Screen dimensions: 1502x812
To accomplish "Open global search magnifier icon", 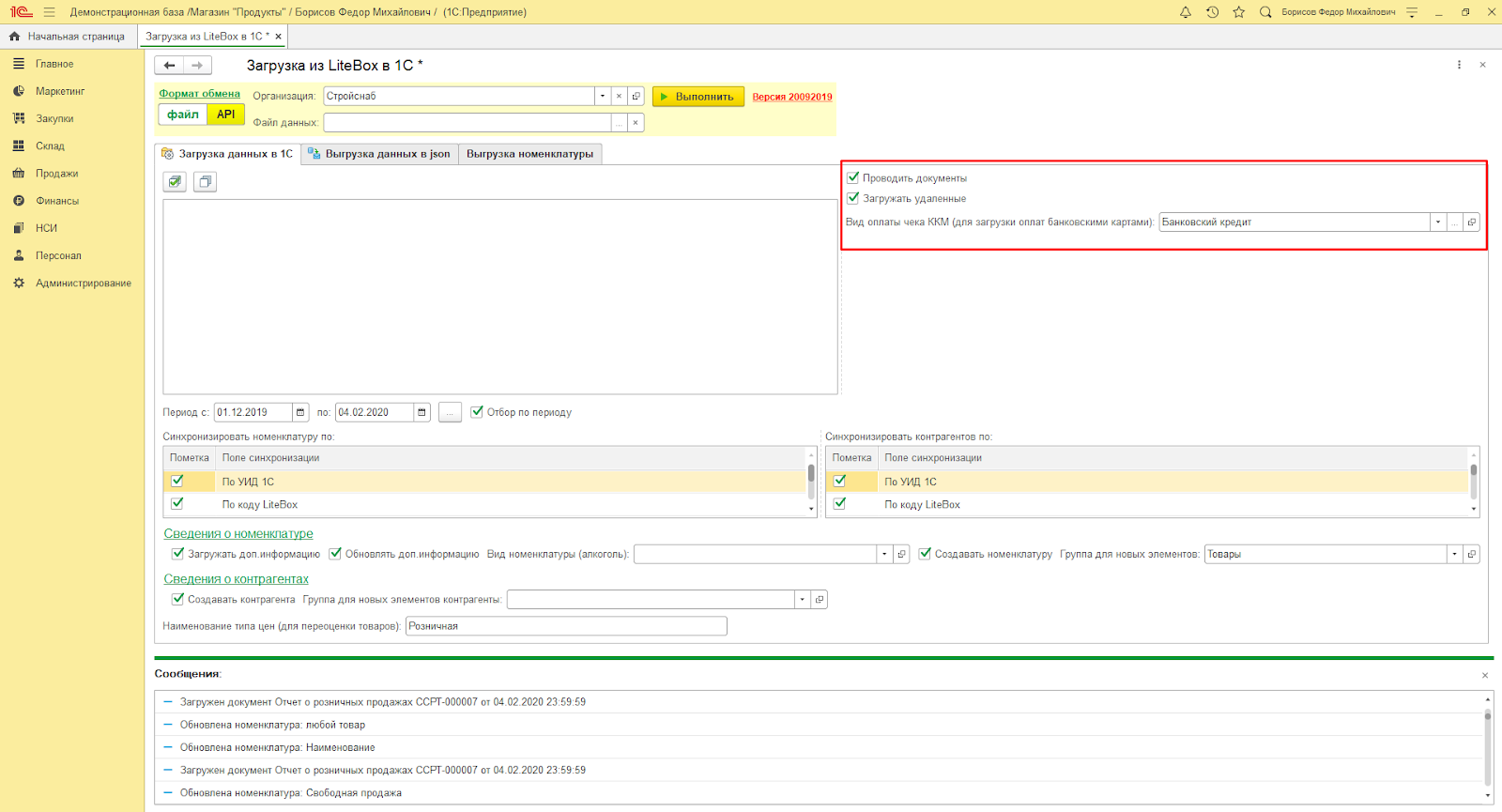I will click(1265, 12).
